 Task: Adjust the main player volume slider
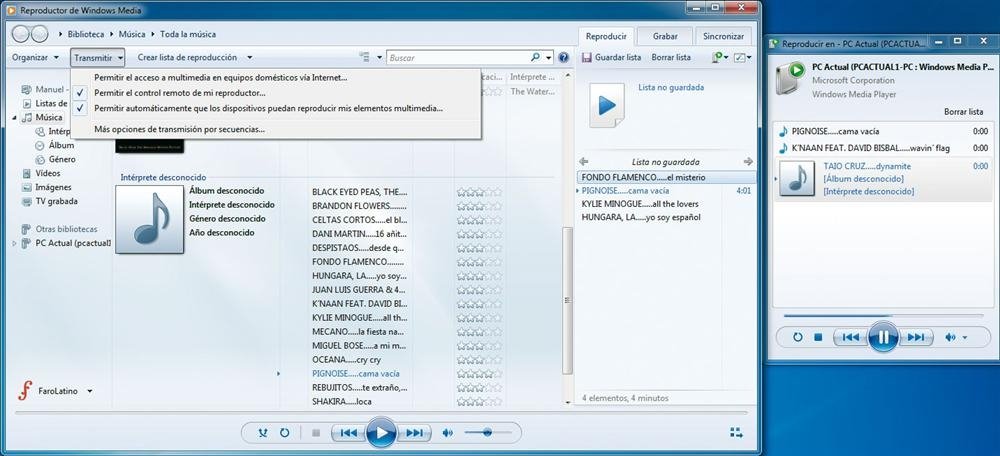tap(488, 433)
